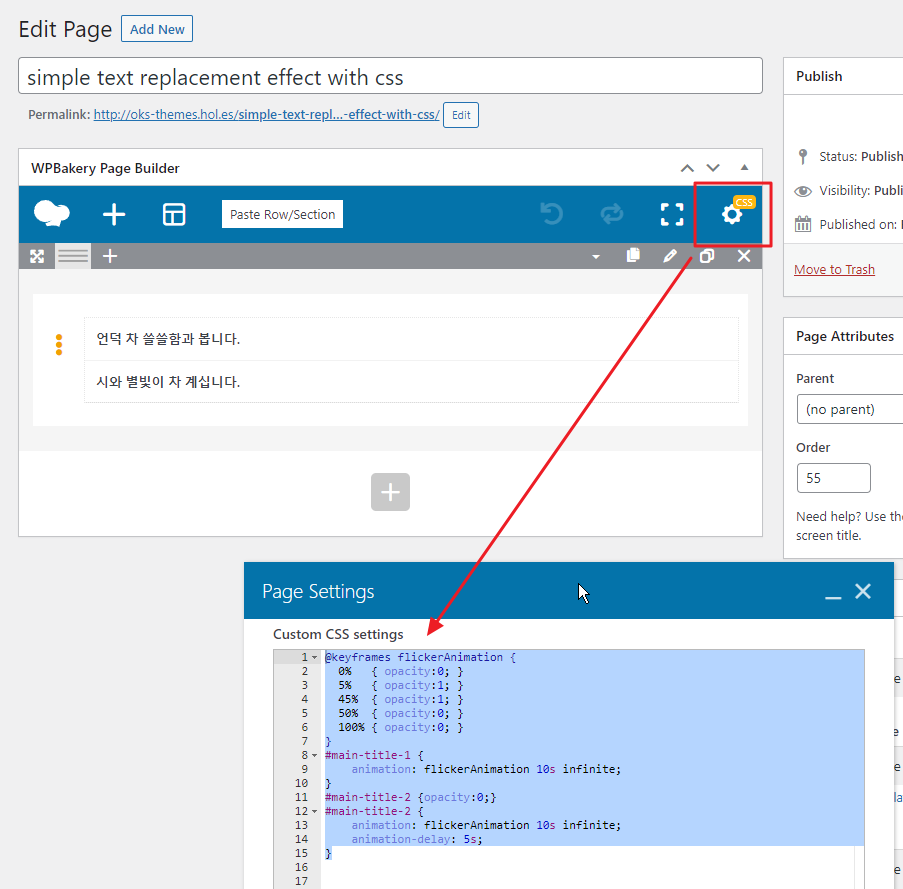Click the Undo arrow icon
The image size is (903, 889).
pyautogui.click(x=552, y=214)
